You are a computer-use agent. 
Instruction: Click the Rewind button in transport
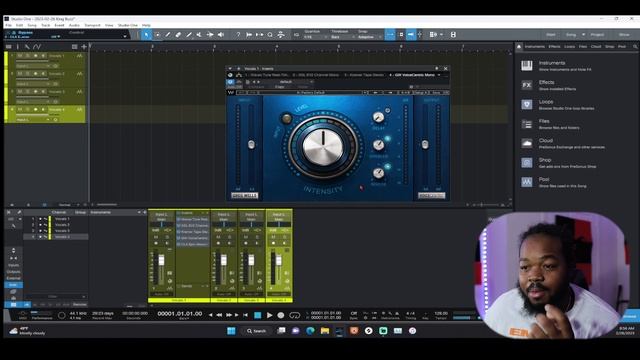[220, 315]
